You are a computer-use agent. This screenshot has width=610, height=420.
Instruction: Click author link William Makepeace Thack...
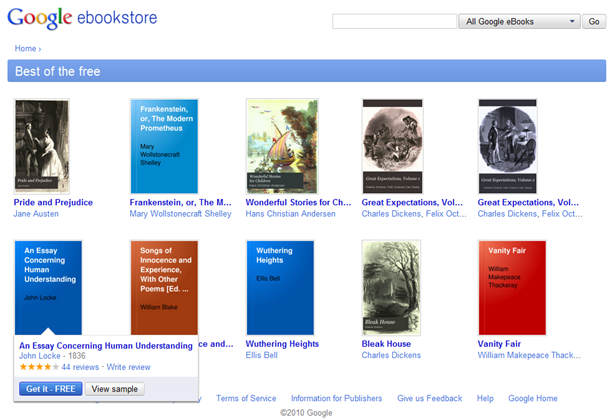tap(529, 355)
